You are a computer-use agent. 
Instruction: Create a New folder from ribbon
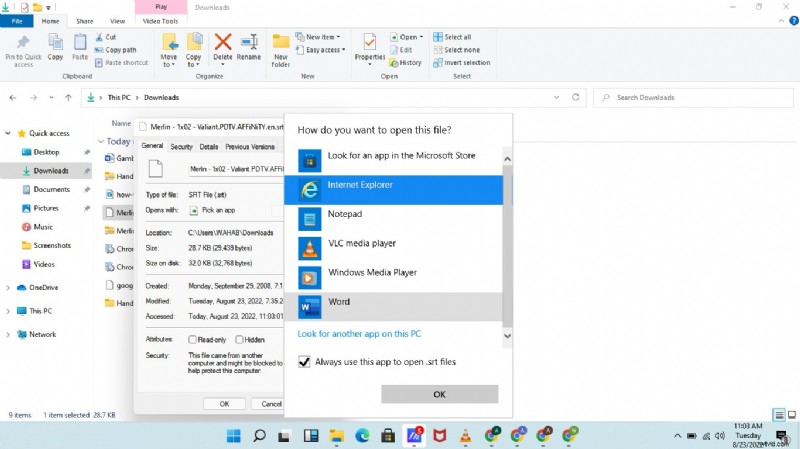281,48
